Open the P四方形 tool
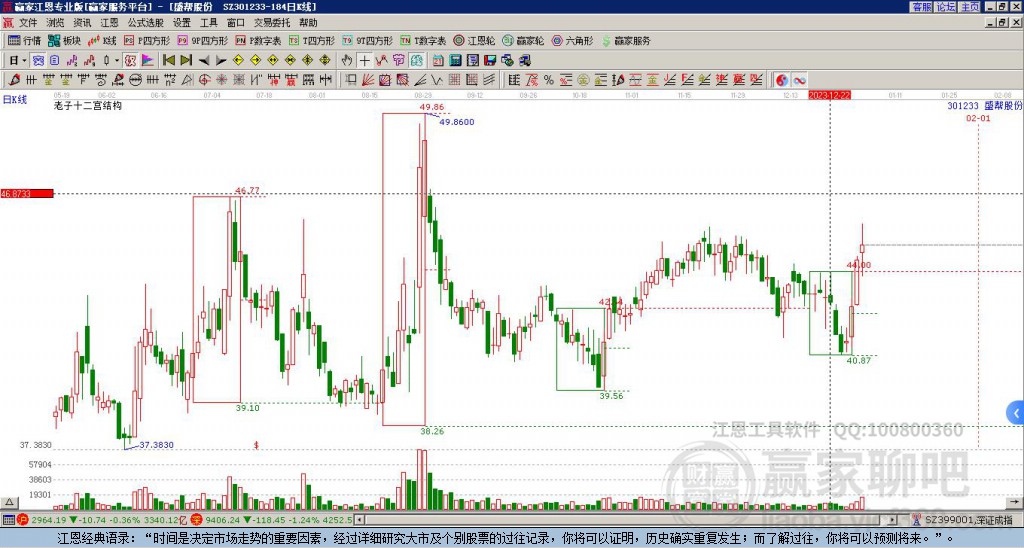The height and width of the screenshot is (548, 1024). coord(148,40)
